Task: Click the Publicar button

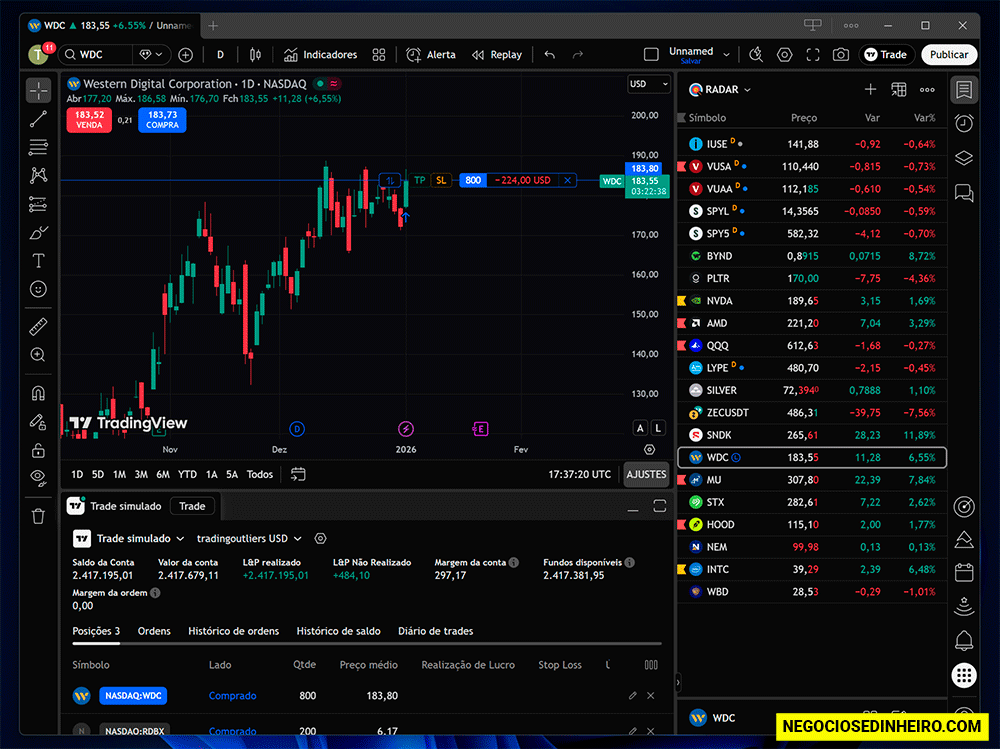Action: click(948, 55)
